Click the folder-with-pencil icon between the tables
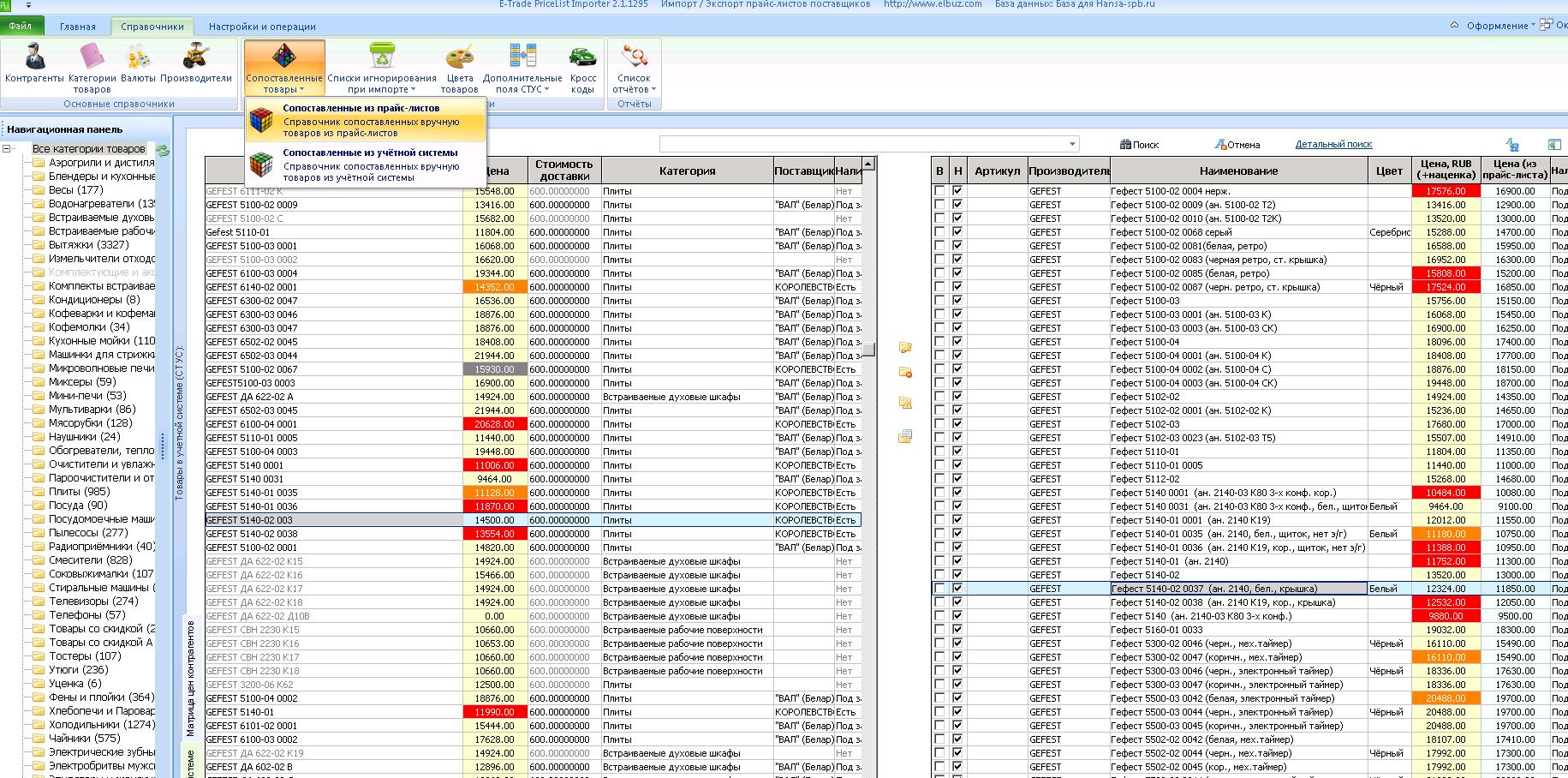This screenshot has height=778, width=1568. (905, 348)
